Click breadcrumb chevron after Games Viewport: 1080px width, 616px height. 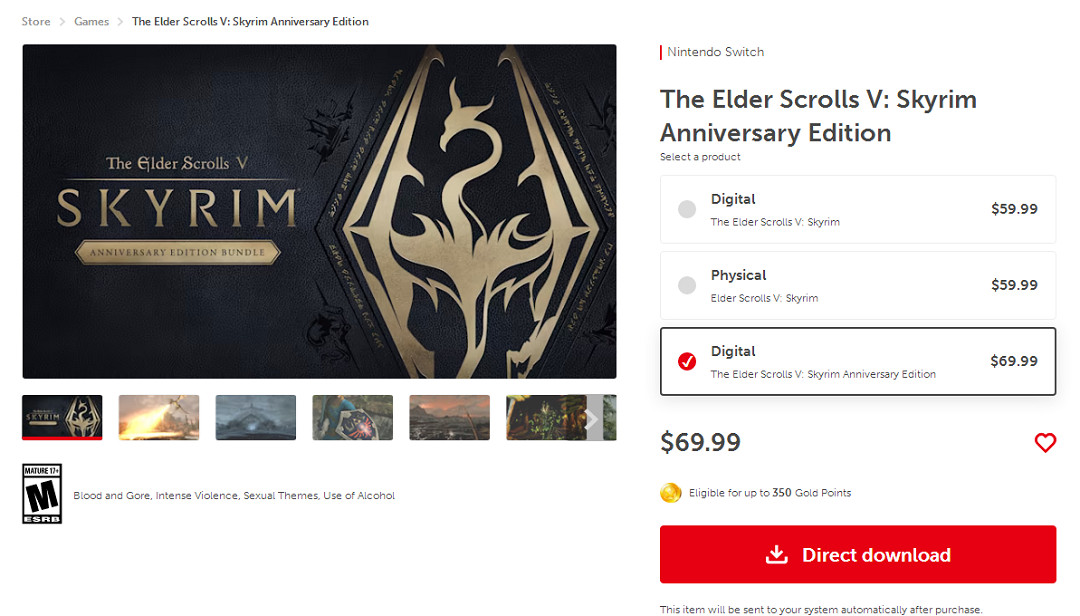[121, 22]
